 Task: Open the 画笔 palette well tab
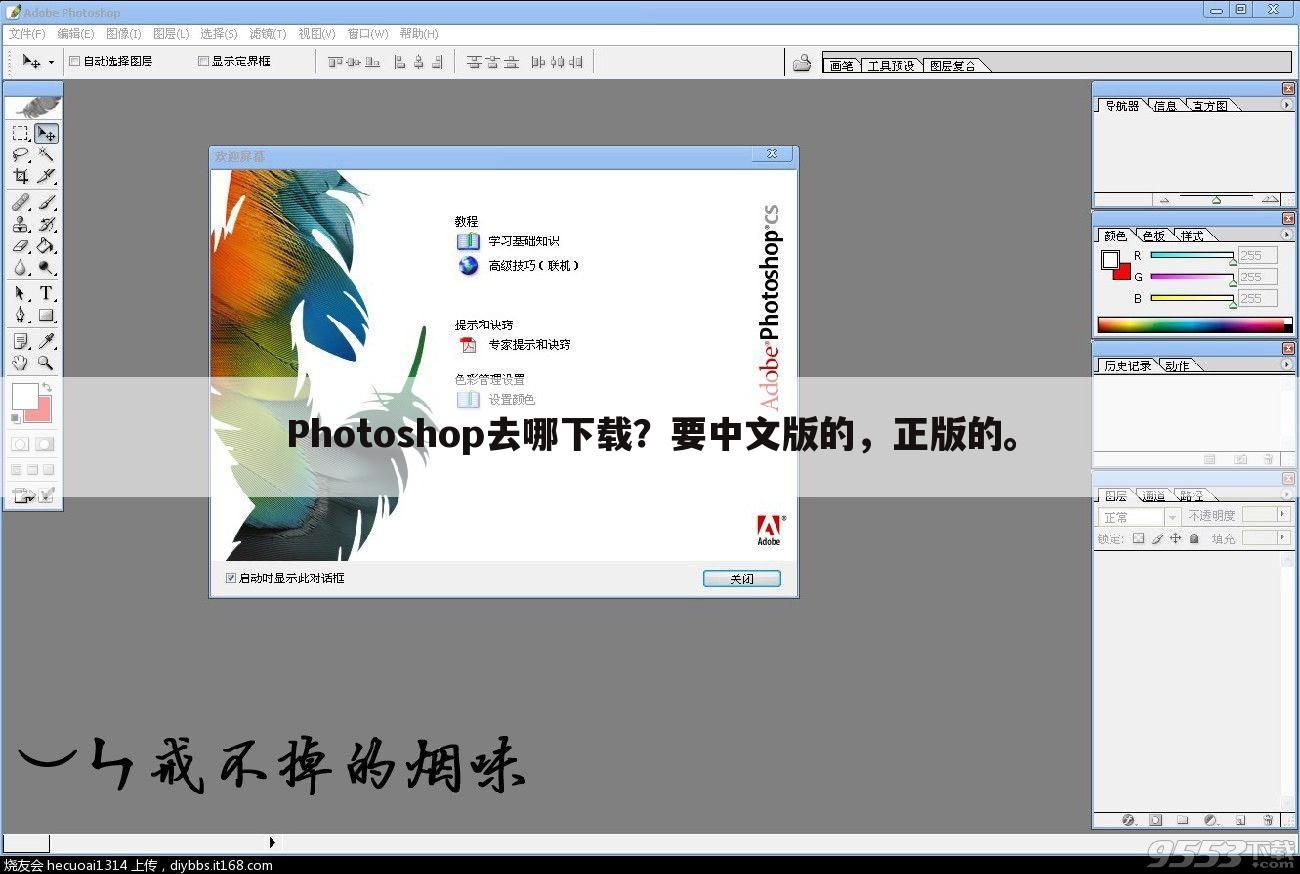842,66
